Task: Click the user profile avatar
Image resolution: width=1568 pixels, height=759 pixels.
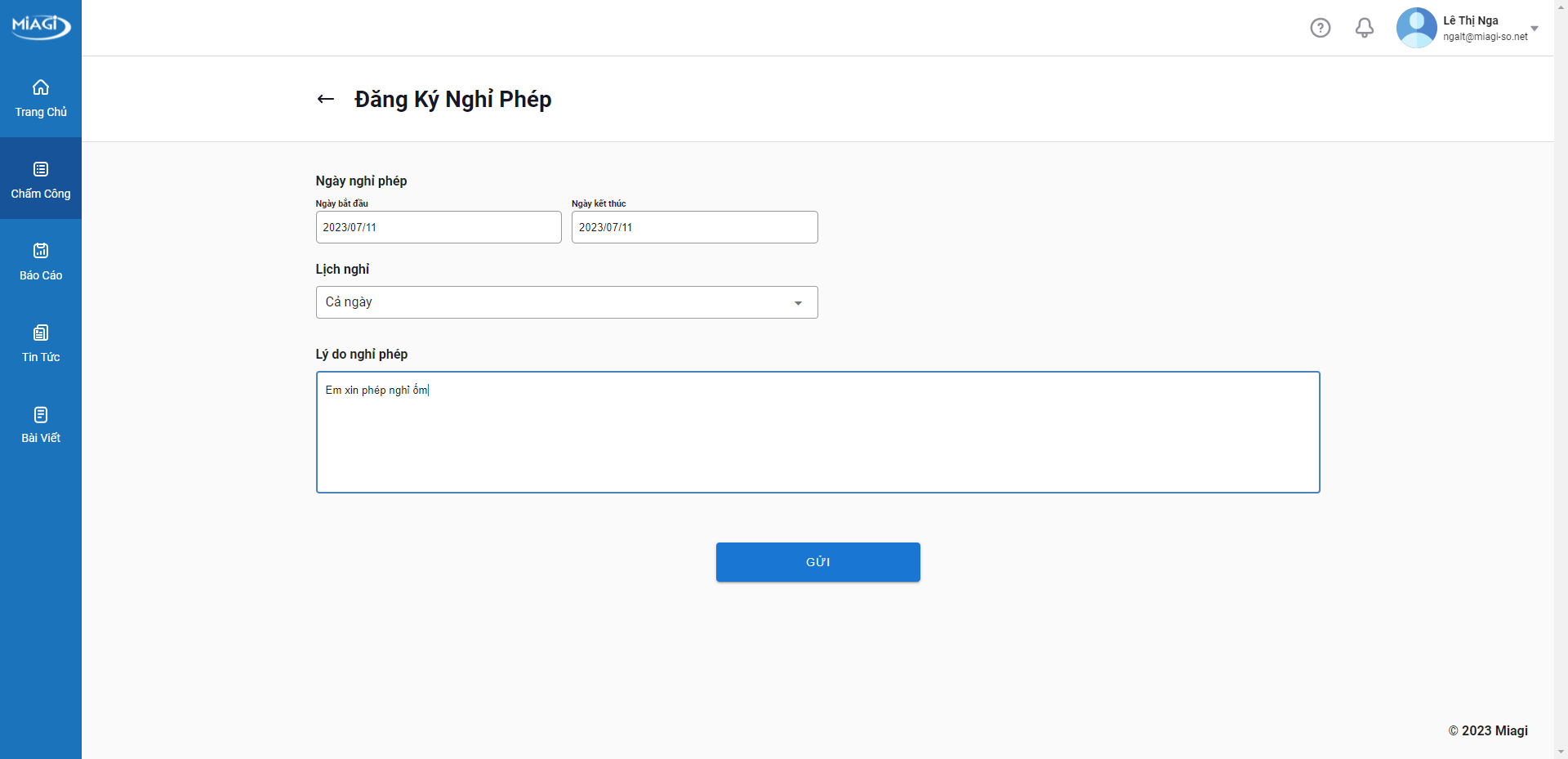Action: (x=1416, y=28)
